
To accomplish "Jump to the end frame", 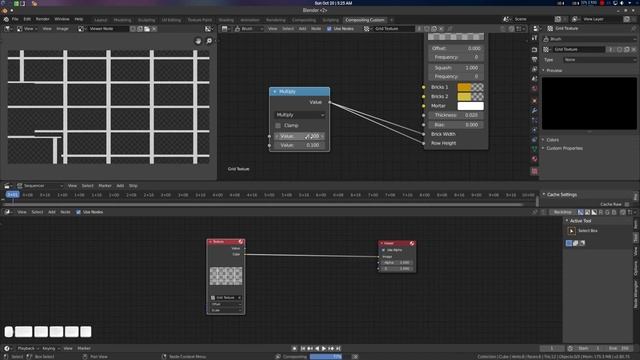I will [x=338, y=349].
